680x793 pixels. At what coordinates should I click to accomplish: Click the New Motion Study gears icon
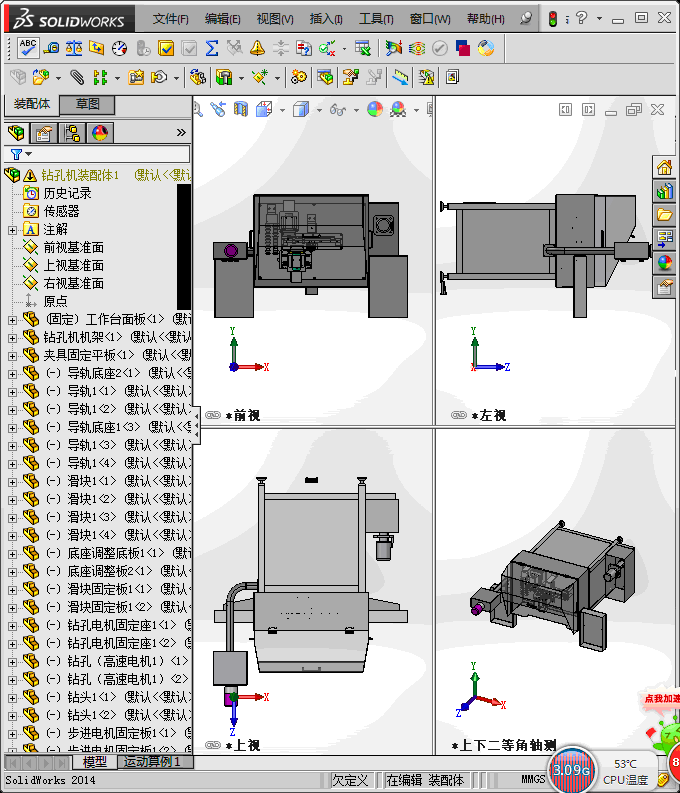[298, 77]
